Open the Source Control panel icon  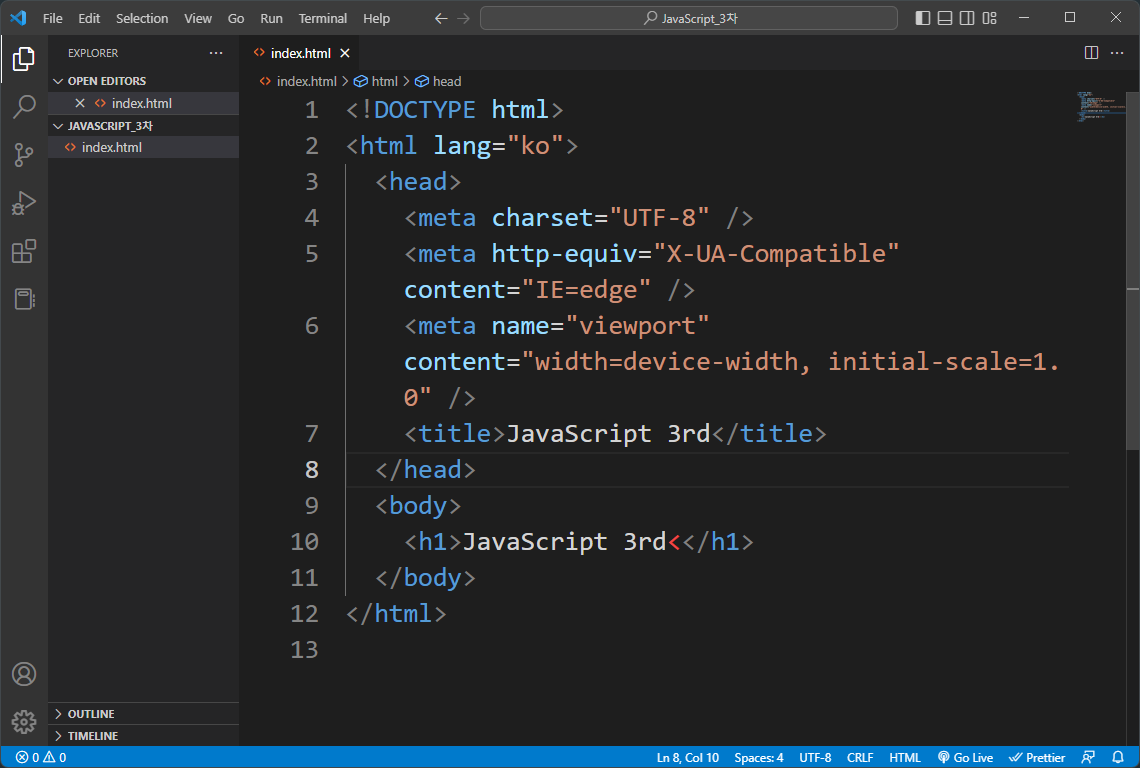pos(24,155)
